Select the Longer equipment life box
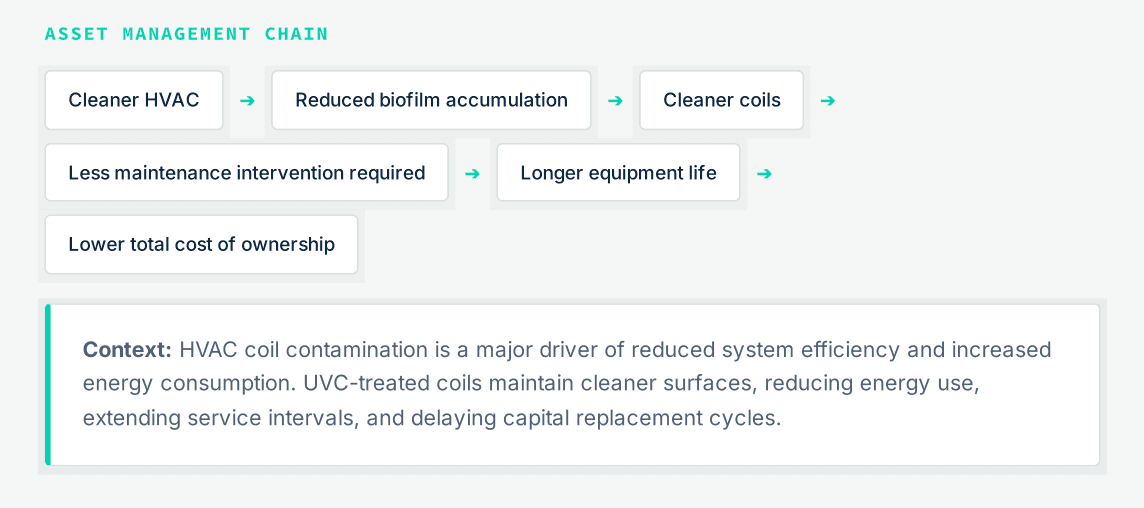The image size is (1144, 508). 618,172
